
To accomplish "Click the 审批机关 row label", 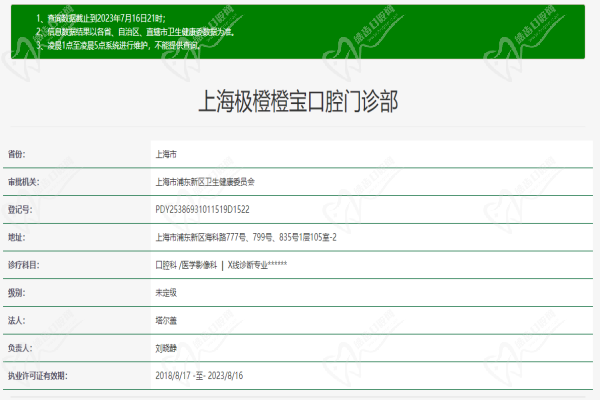I will 22,182.
